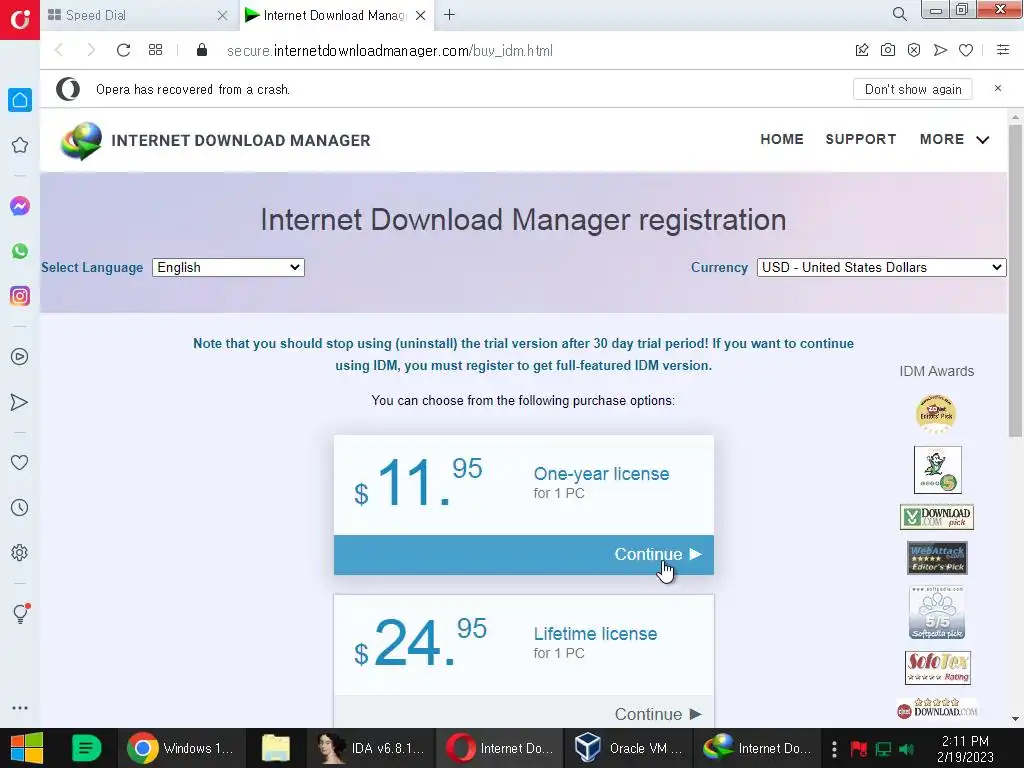The height and width of the screenshot is (768, 1024).
Task: Open the IDM application taskbar item
Action: pyautogui.click(x=758, y=748)
